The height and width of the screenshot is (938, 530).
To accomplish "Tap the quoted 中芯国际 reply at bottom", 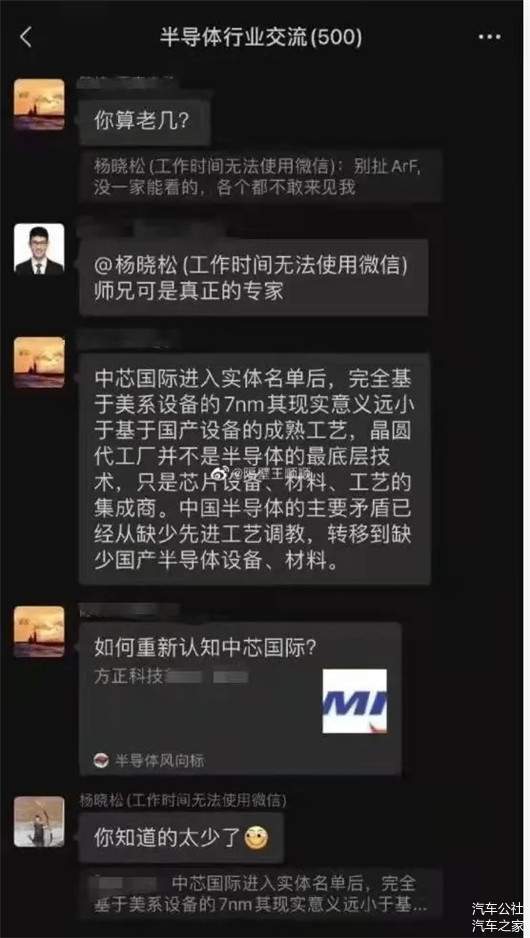I will [261, 894].
